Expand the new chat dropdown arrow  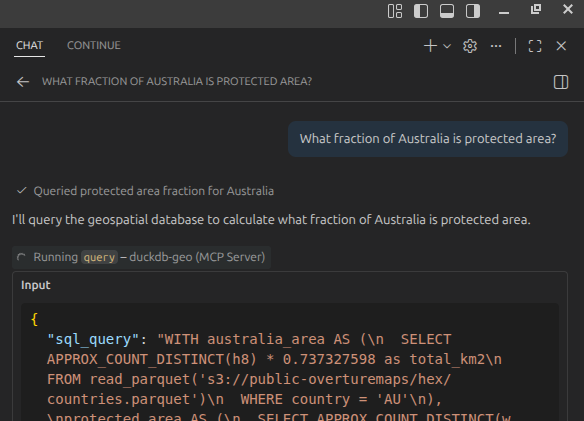coord(447,46)
